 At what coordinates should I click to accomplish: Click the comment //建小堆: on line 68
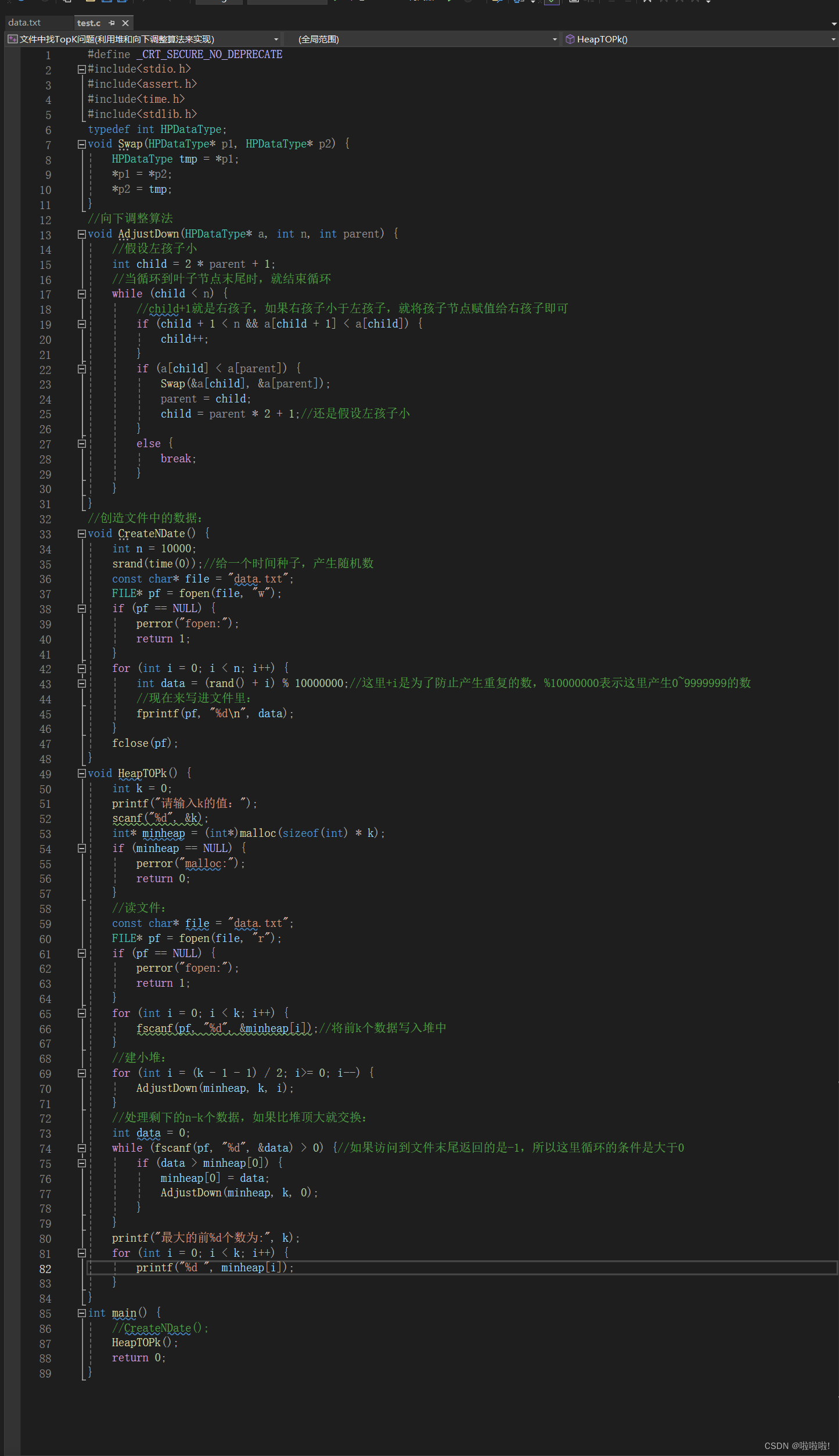point(139,1058)
